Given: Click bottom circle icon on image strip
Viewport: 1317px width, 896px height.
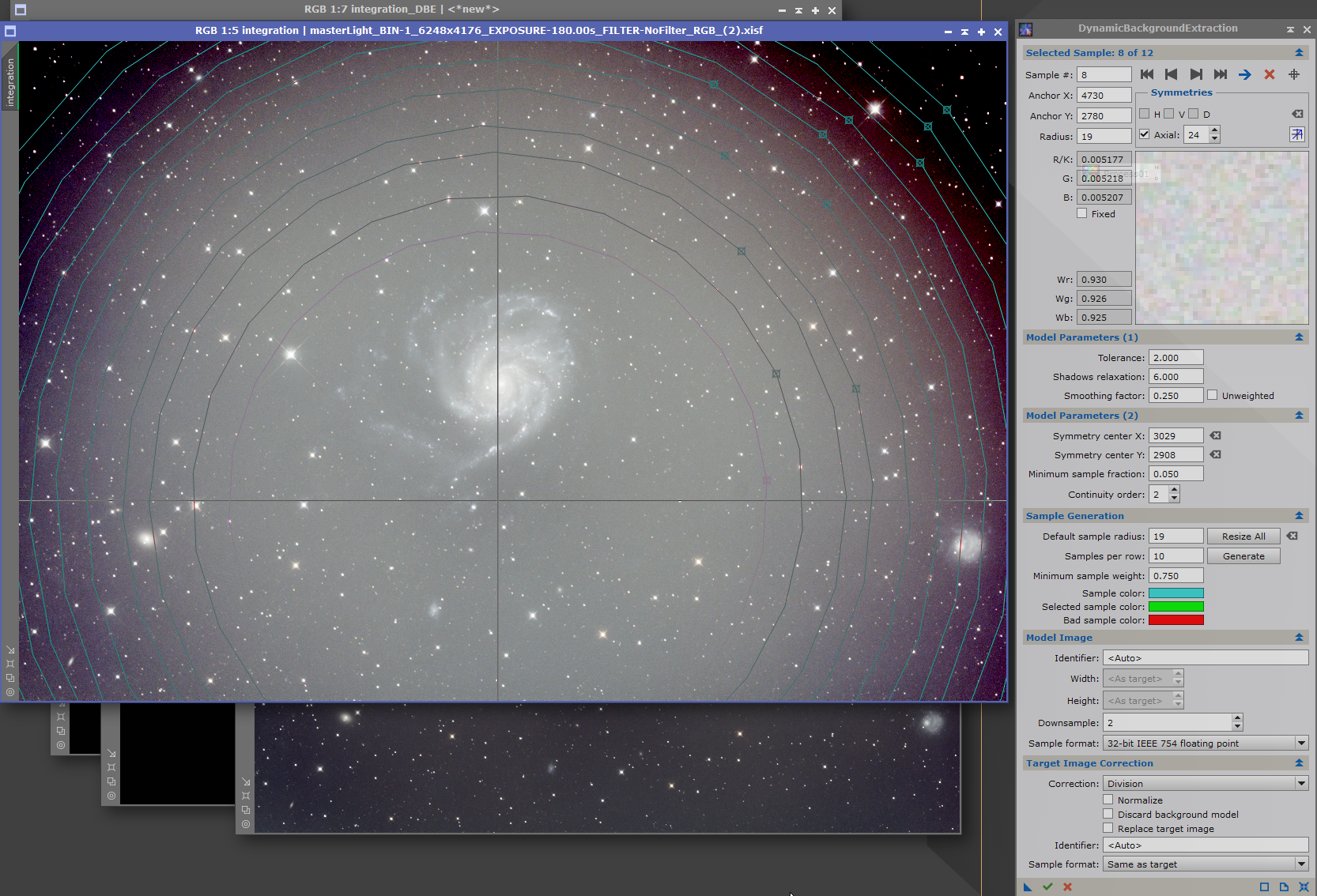Looking at the screenshot, I should tap(10, 692).
